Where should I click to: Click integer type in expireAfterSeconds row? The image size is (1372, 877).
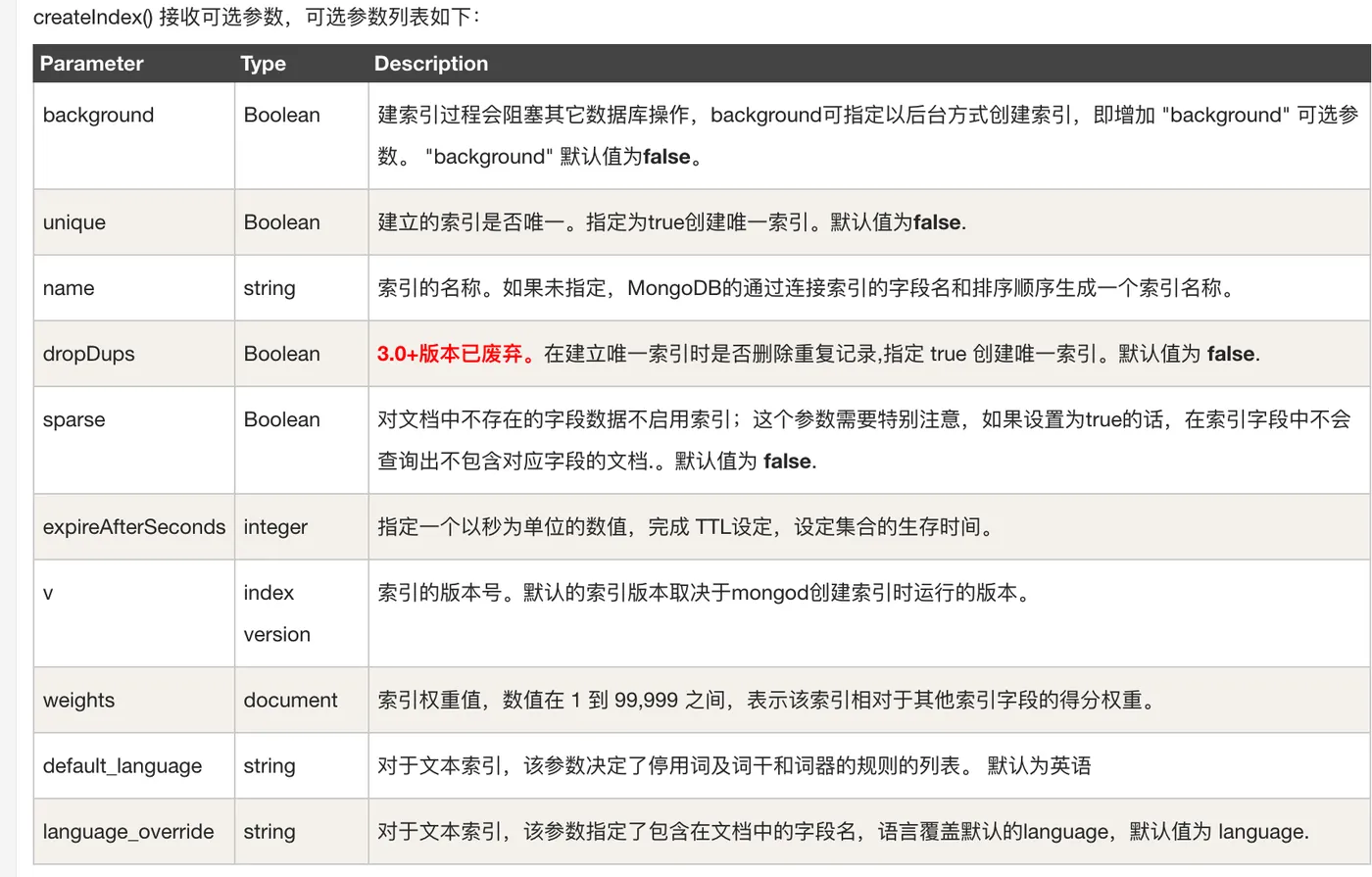pos(275,527)
